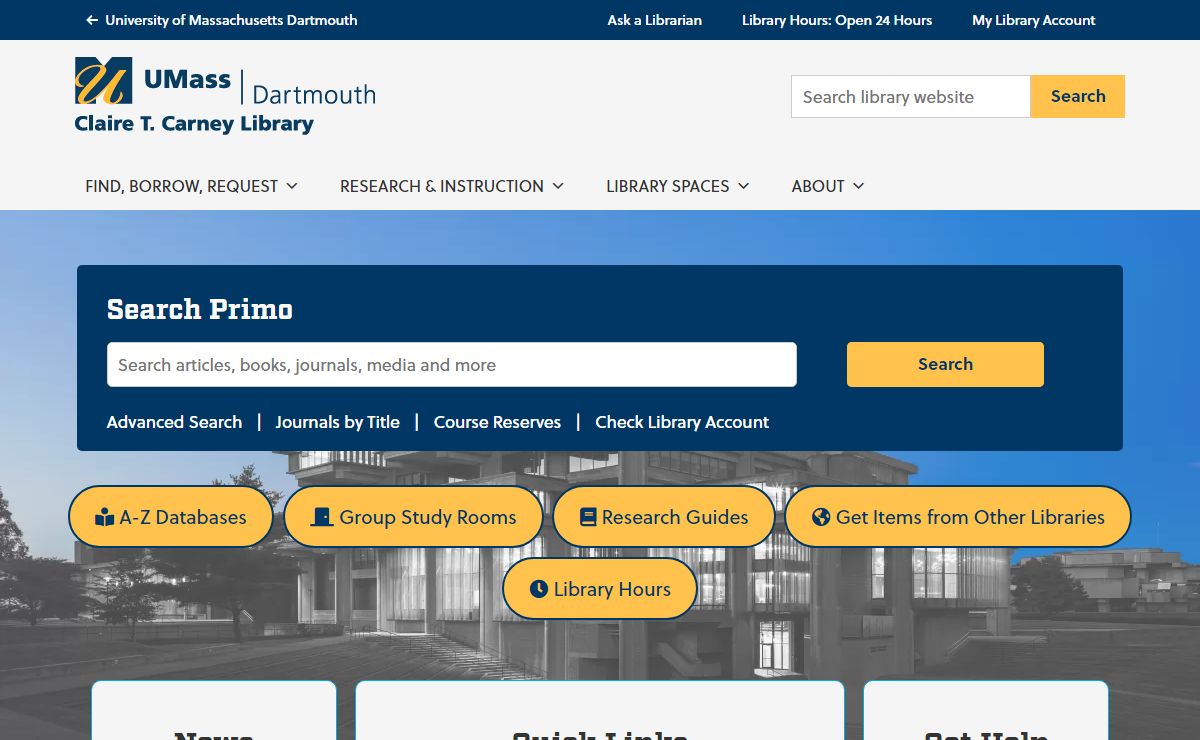Open Library Hours: Open 24 Hours link
1200x740 pixels.
click(837, 20)
